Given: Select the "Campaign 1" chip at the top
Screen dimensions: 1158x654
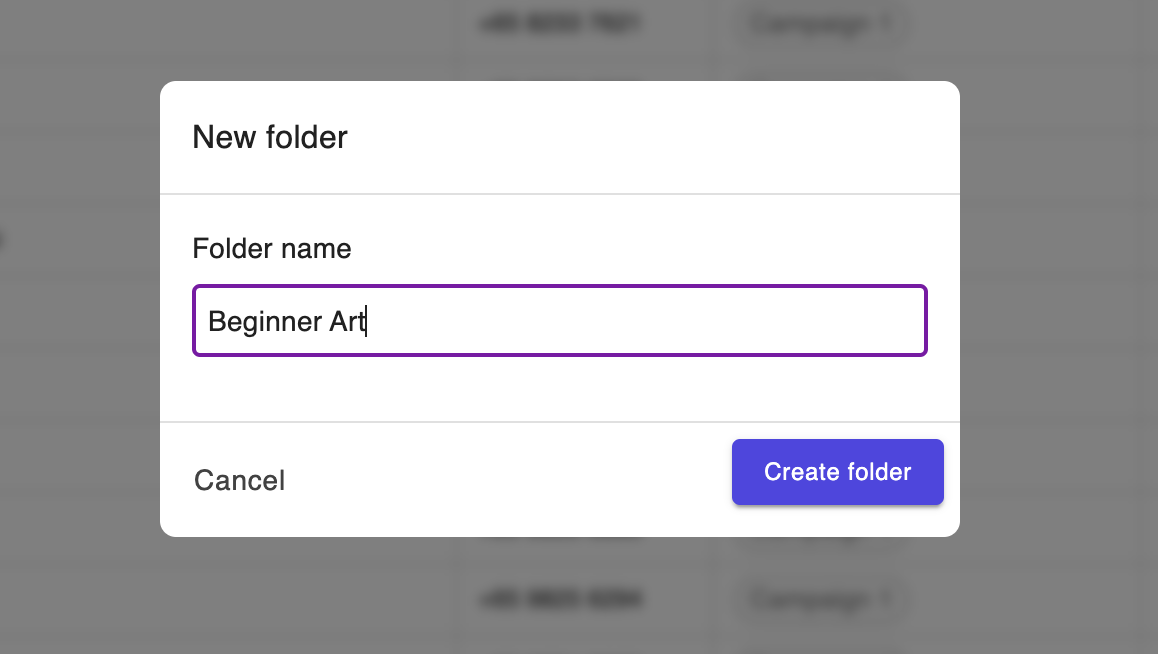Looking at the screenshot, I should (820, 24).
